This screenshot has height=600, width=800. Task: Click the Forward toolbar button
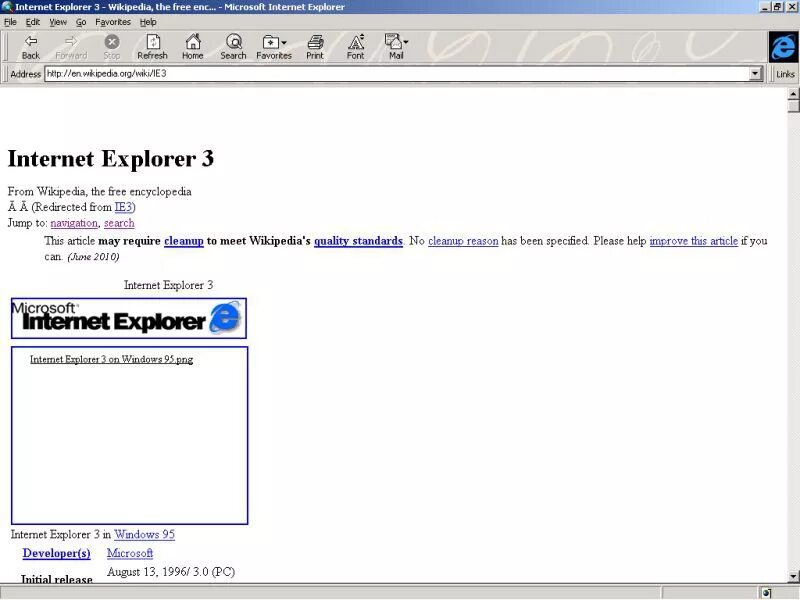tap(71, 47)
